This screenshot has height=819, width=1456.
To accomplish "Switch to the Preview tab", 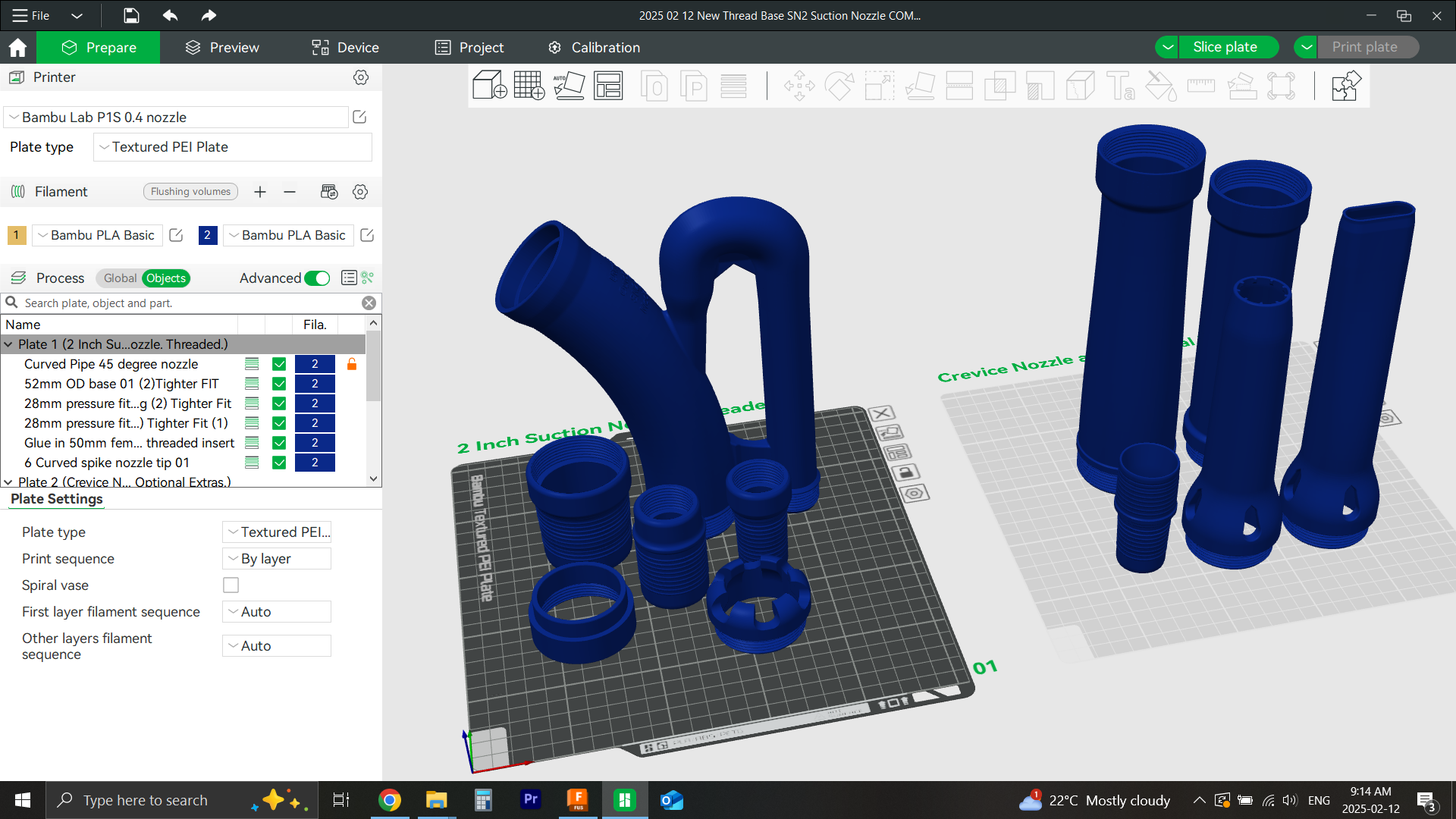I will 222,47.
